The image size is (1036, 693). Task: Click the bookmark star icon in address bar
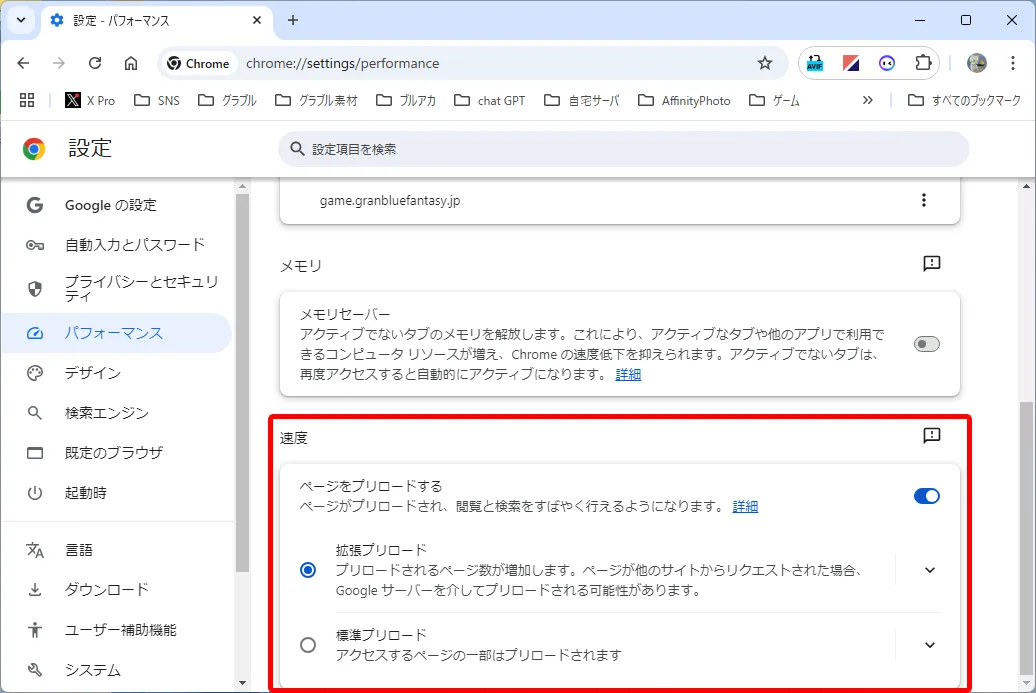(765, 63)
